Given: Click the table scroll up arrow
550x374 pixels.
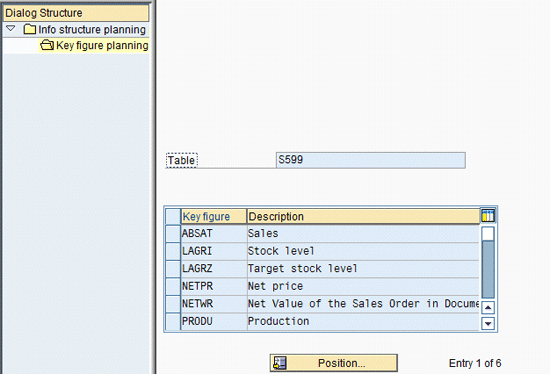Looking at the screenshot, I should [x=488, y=308].
